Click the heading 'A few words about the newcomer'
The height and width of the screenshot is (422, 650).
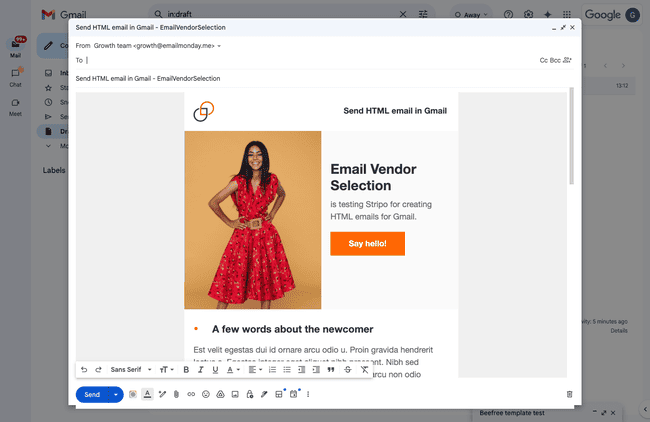tap(293, 329)
